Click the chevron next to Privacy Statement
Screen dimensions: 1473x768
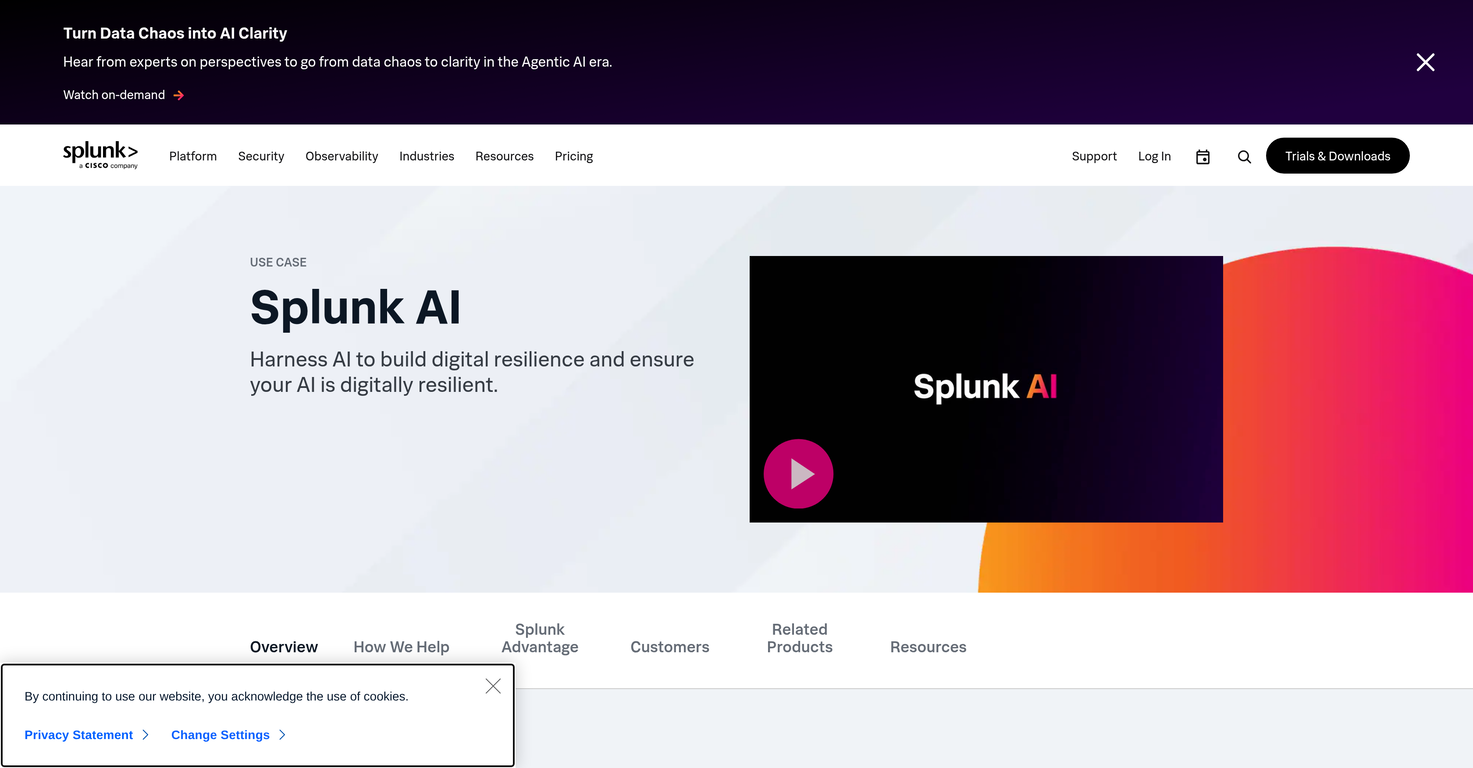[x=146, y=734]
